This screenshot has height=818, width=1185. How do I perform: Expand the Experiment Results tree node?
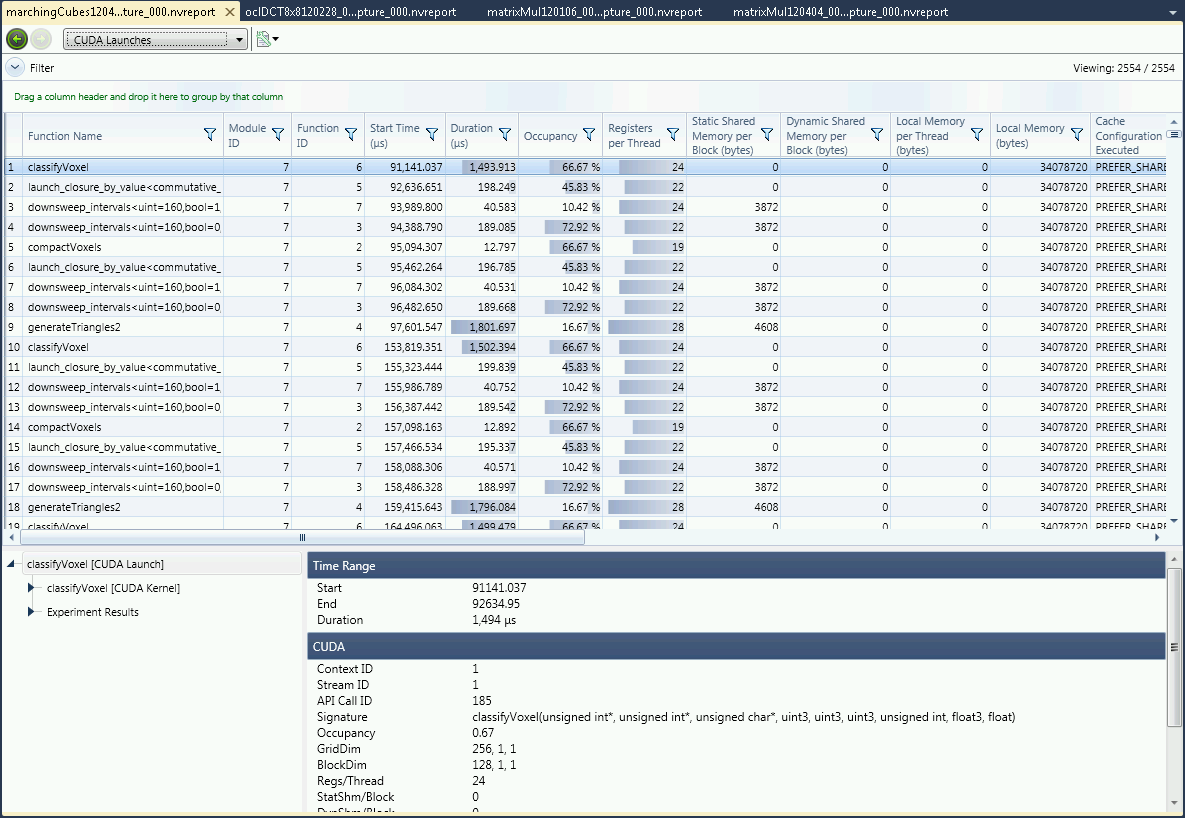31,612
